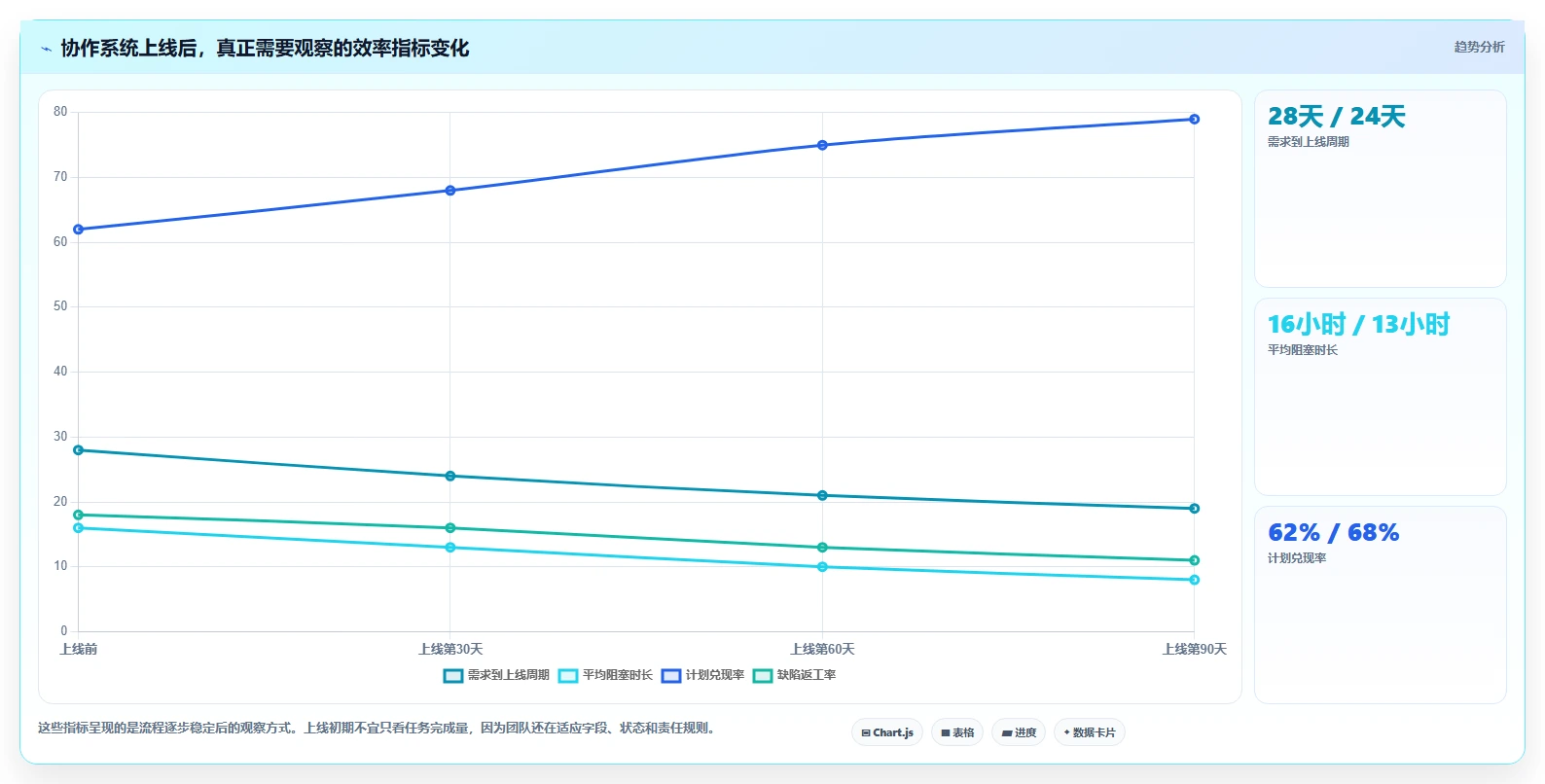This screenshot has height=784, width=1545.
Task: Click the 28天 / 24天 stat value
Action: click(1336, 117)
